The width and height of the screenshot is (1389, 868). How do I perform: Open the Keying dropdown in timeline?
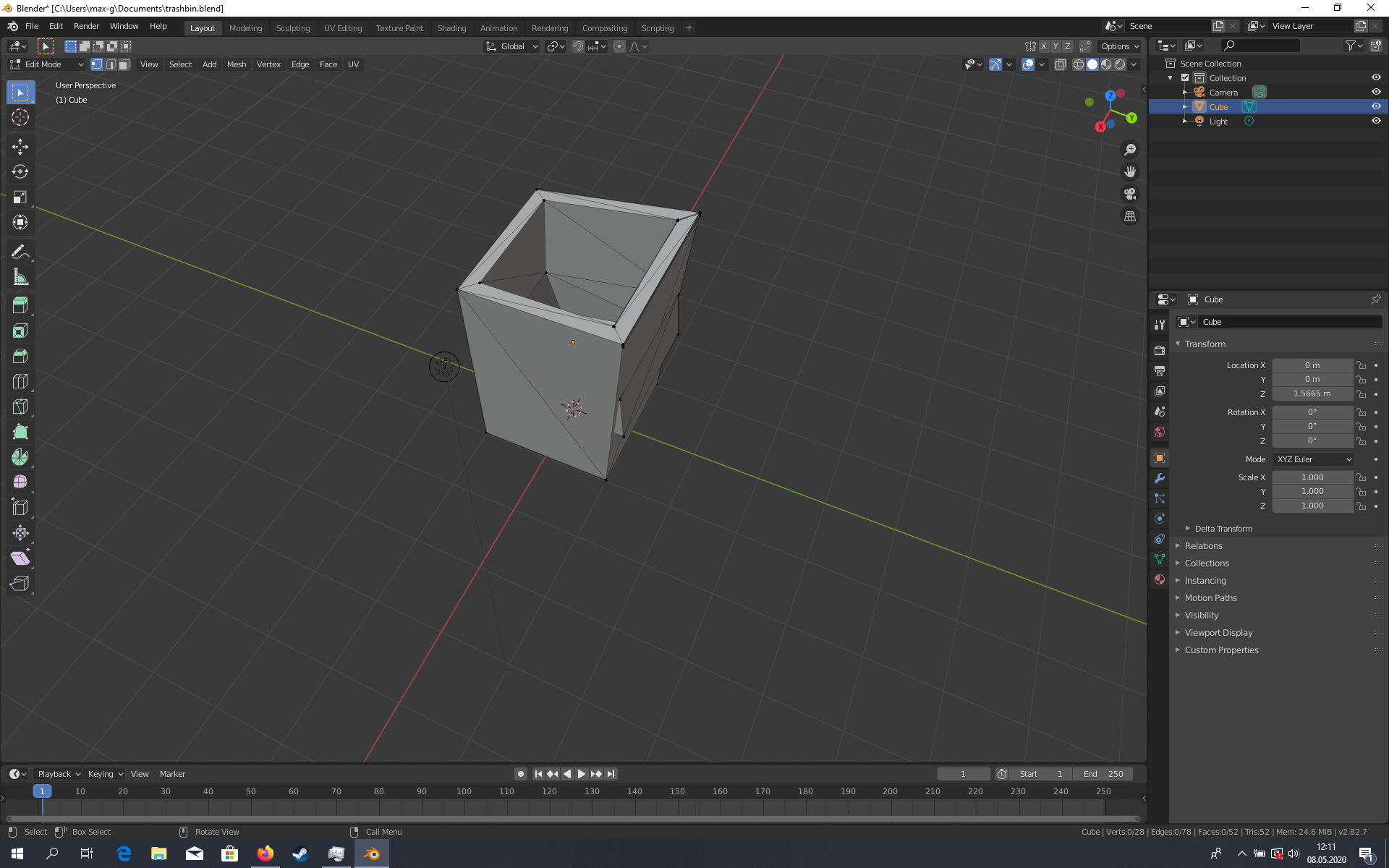105,774
